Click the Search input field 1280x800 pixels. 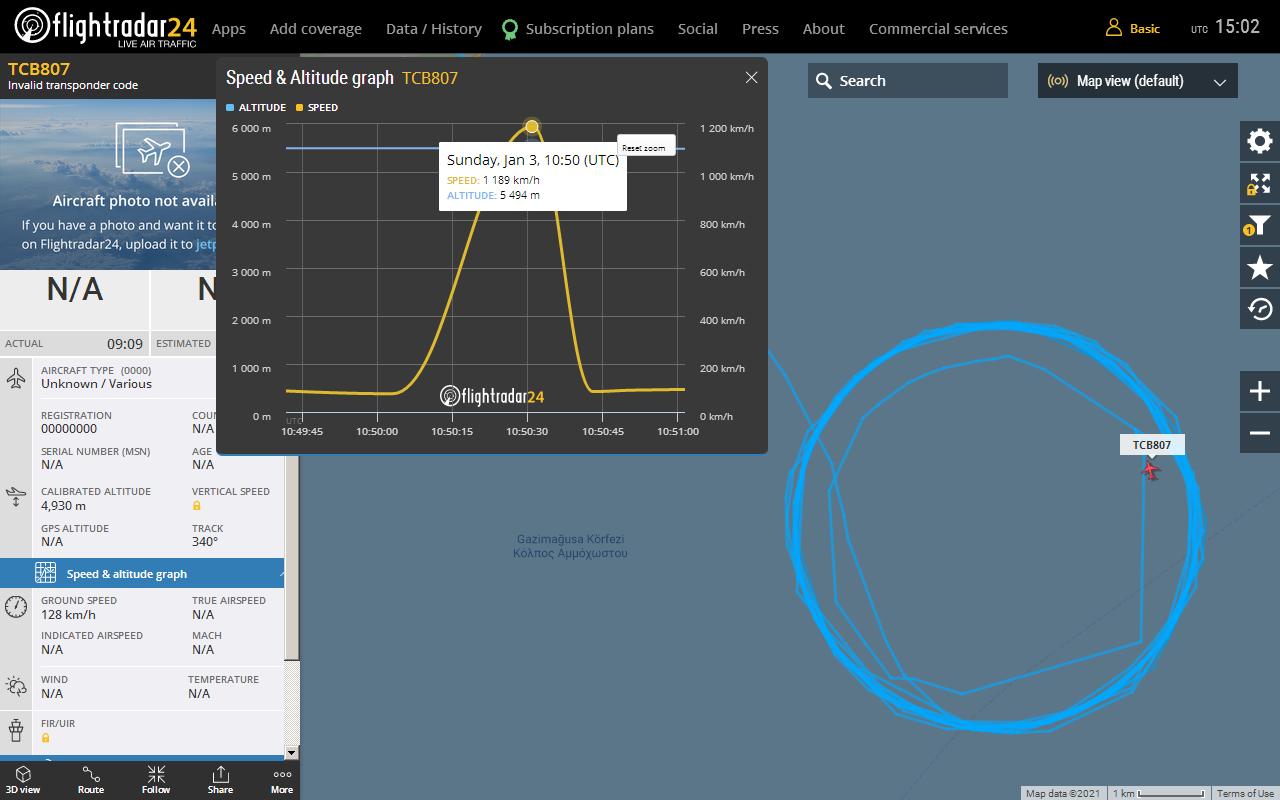coord(908,81)
